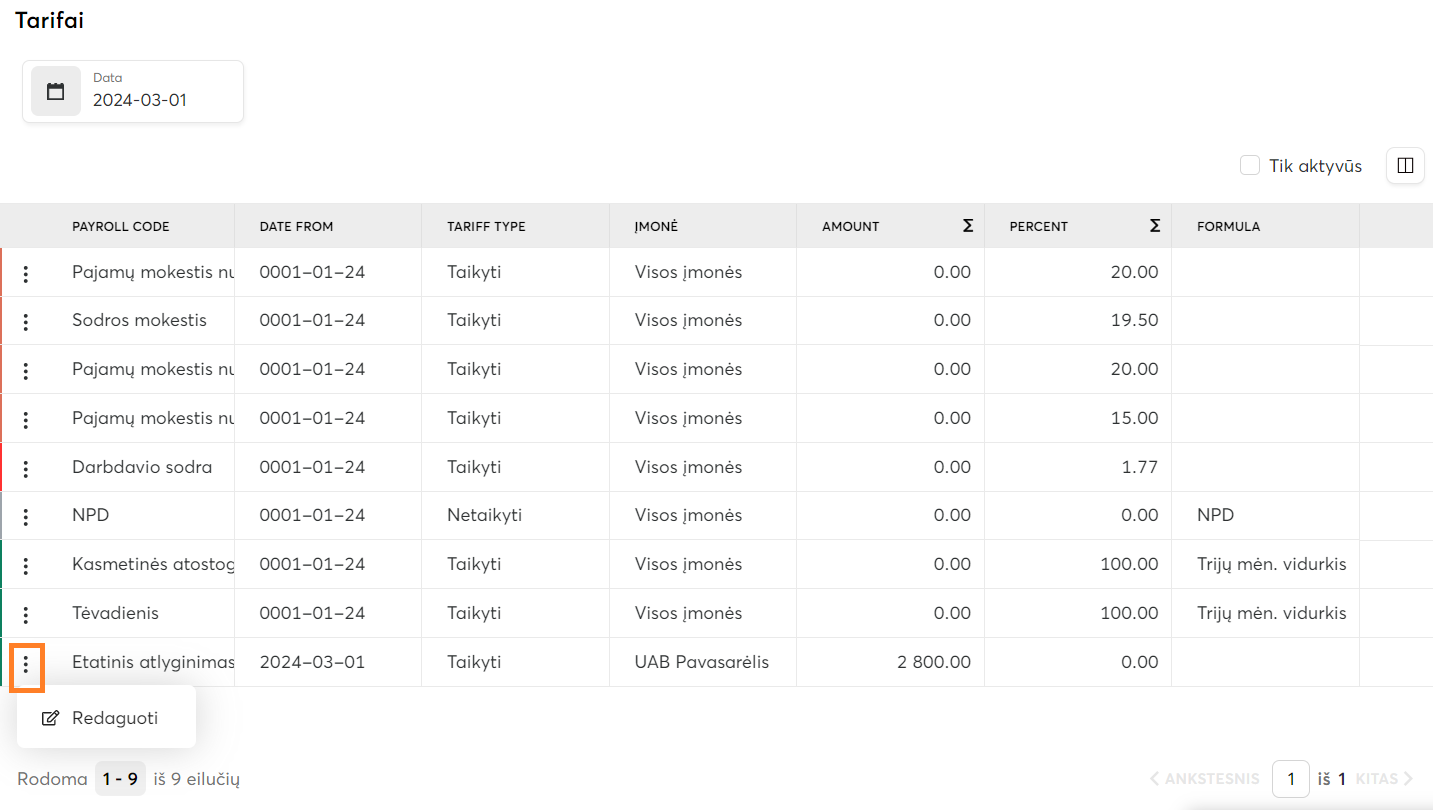The height and width of the screenshot is (810, 1433).
Task: Open row menu for Kasmetinės atostogos row
Action: pos(26,566)
